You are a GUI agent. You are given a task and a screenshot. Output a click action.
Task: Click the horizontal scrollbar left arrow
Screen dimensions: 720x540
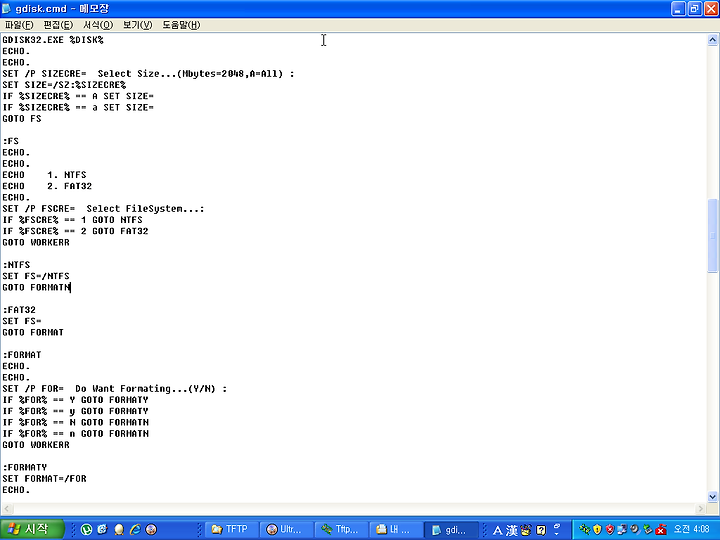(x=6, y=508)
